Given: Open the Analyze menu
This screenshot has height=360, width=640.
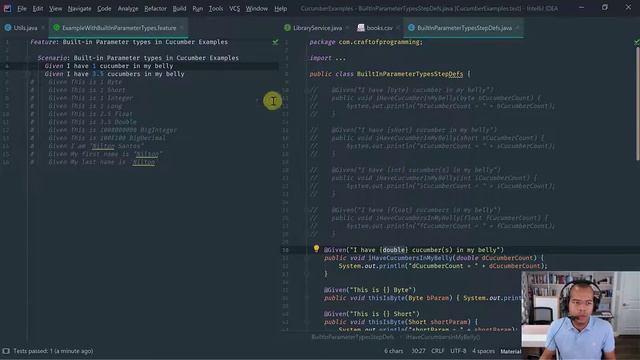Looking at the screenshot, I should click(x=128, y=9).
